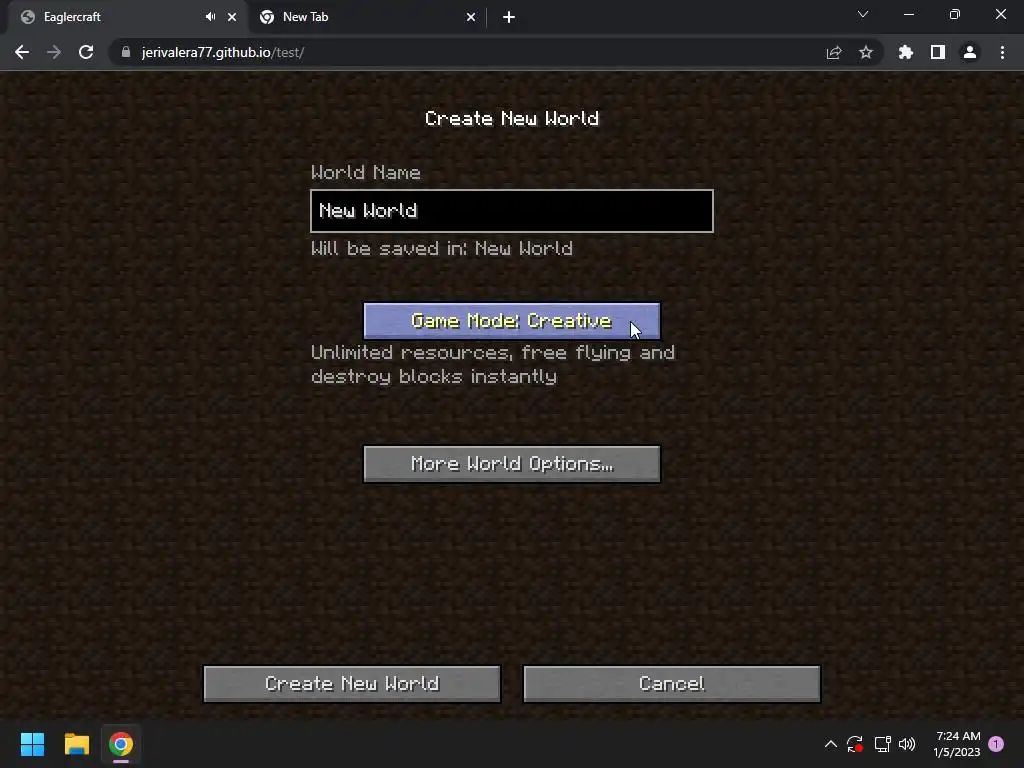Open More World Options

[512, 464]
